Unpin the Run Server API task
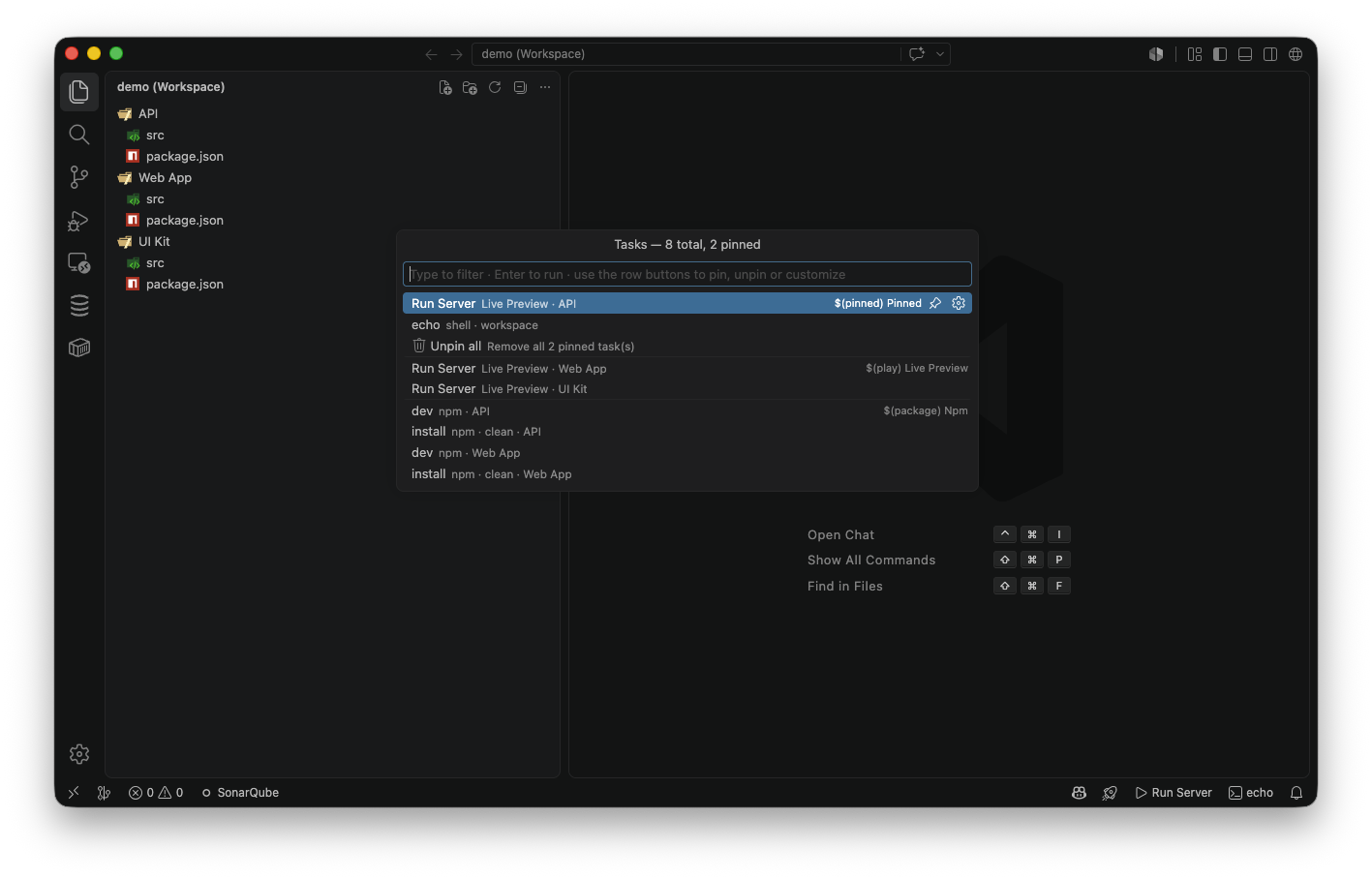This screenshot has height=879, width=1372. coord(935,303)
